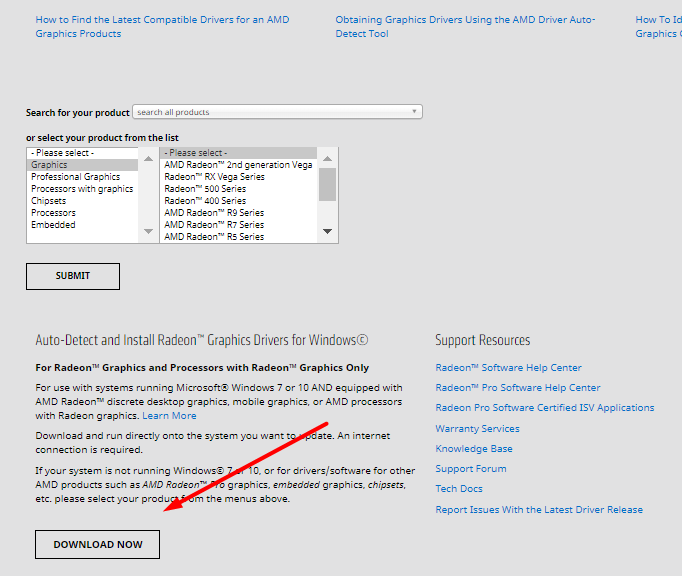Select '- Please select -' in product series list
This screenshot has width=682, height=576.
click(238, 153)
